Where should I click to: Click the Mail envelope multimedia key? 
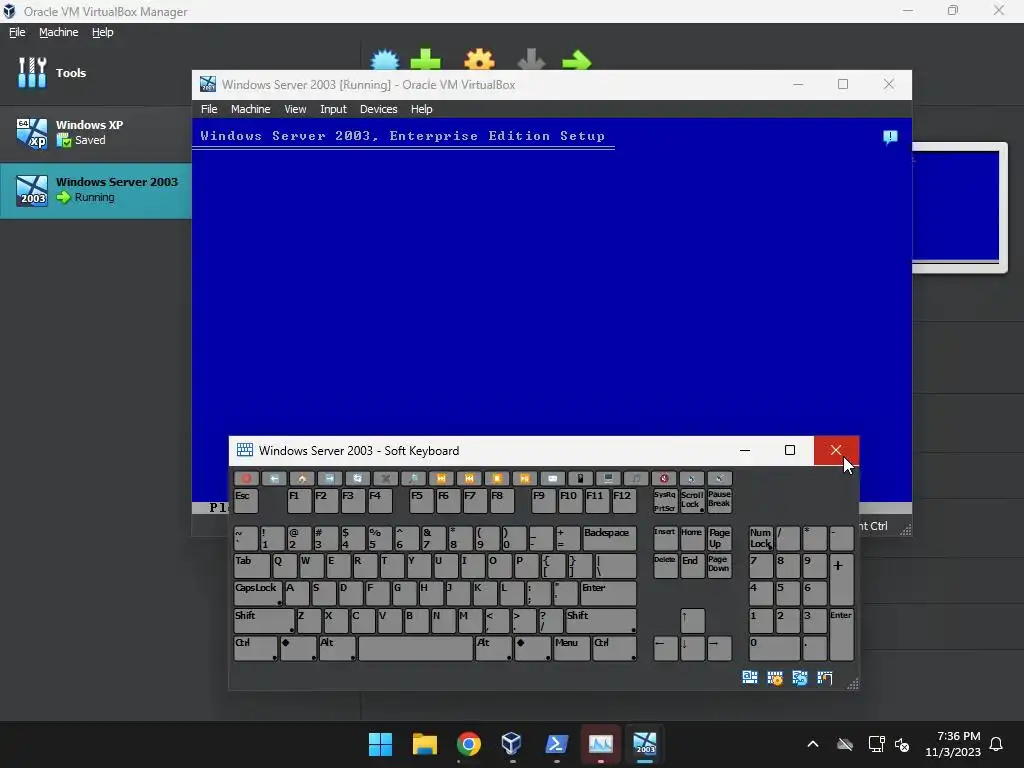552,479
